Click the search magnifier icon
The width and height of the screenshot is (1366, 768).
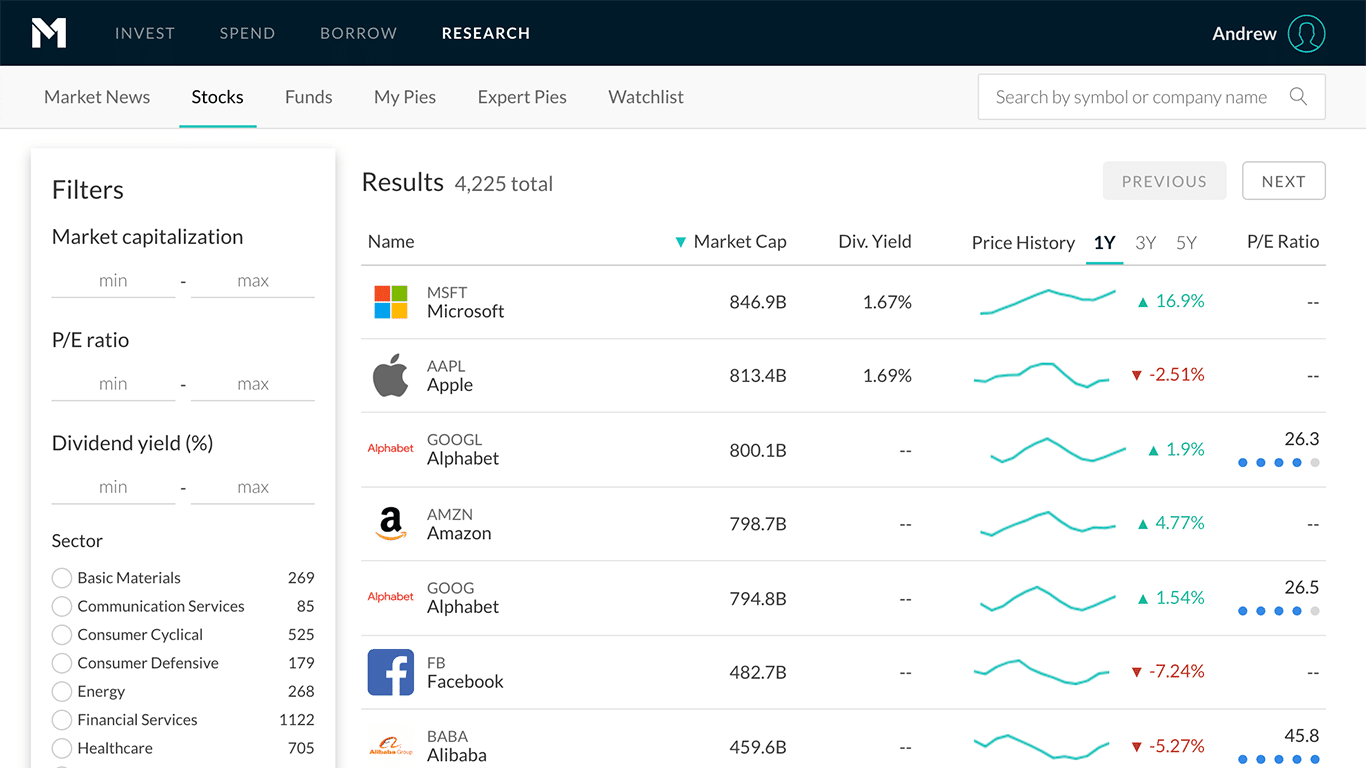[x=1298, y=97]
